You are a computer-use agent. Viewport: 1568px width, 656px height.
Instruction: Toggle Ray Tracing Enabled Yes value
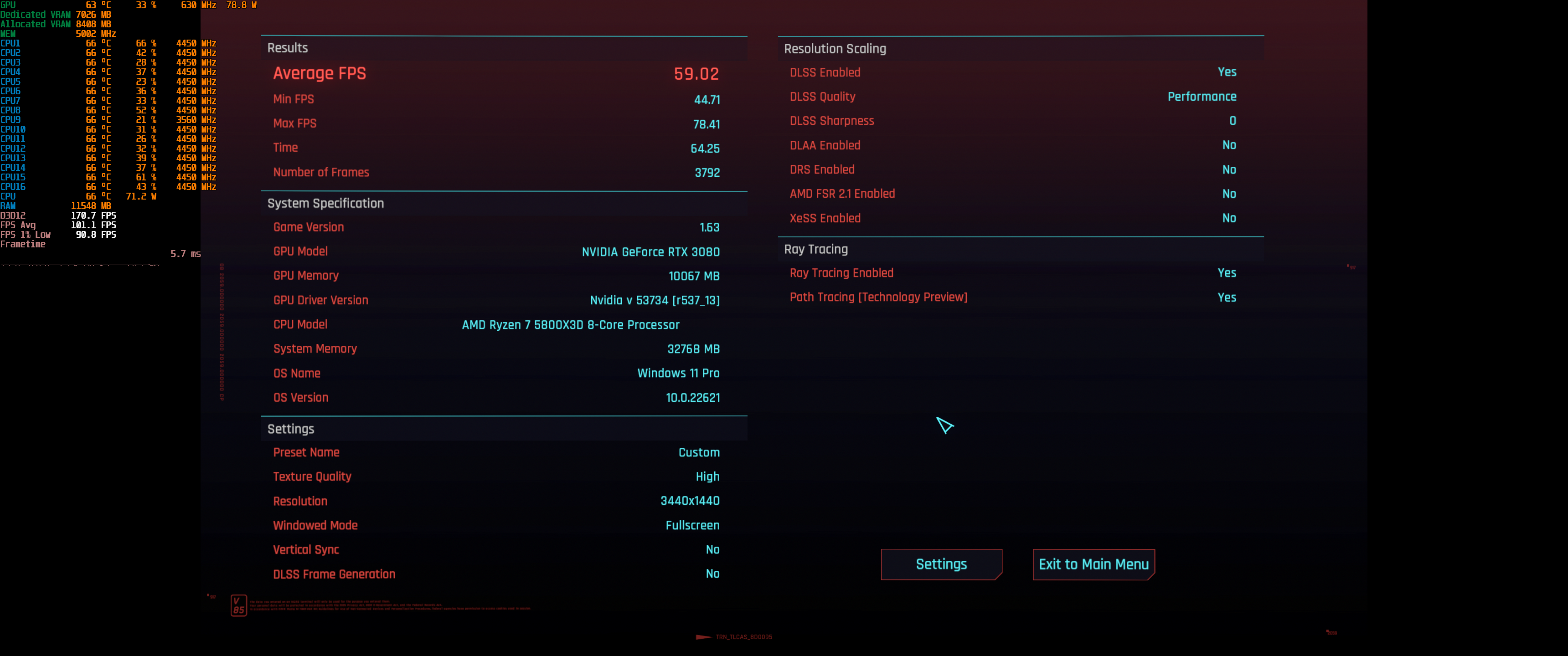point(1226,272)
